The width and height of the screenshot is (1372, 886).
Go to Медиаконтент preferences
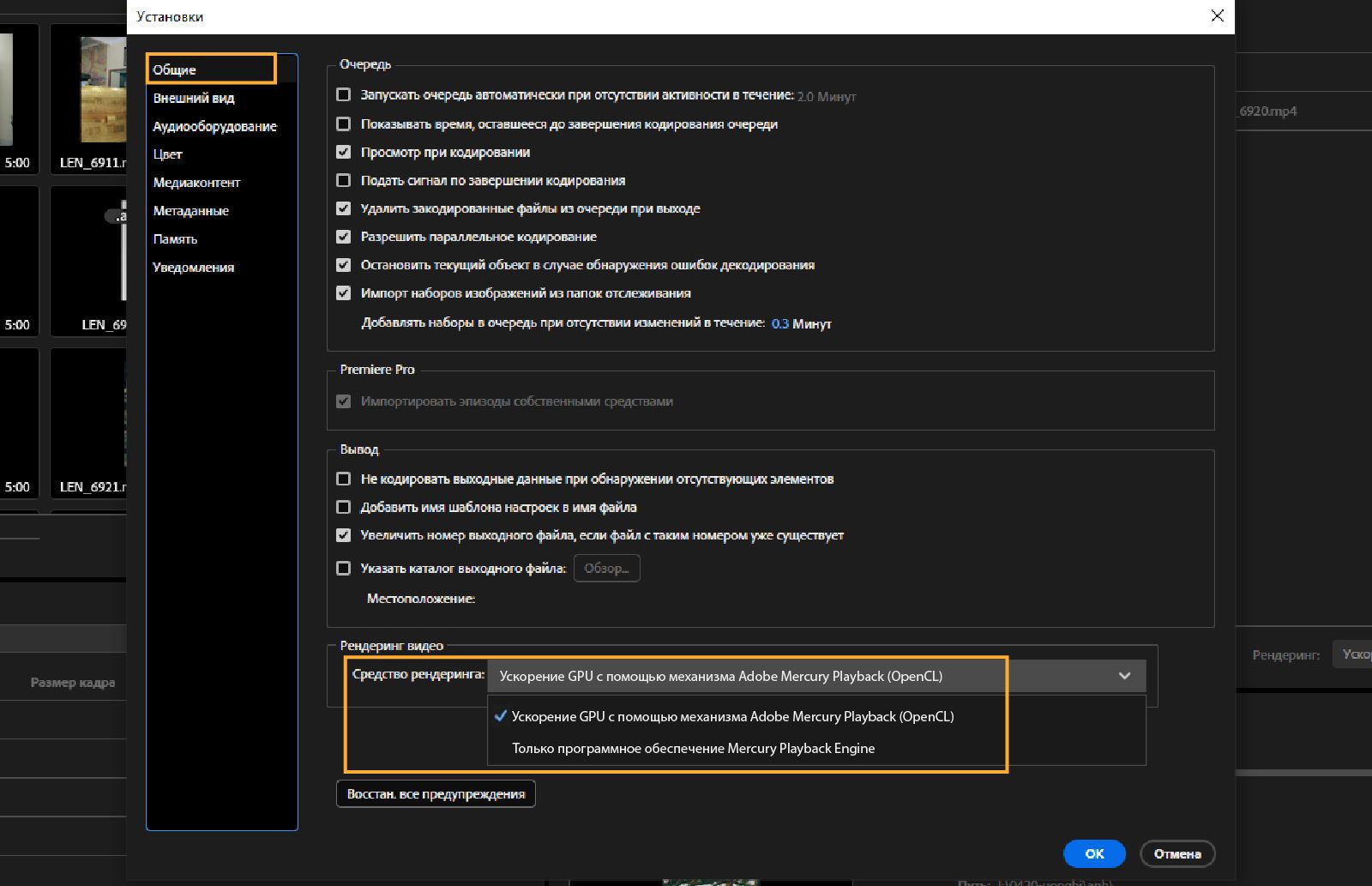coord(196,183)
